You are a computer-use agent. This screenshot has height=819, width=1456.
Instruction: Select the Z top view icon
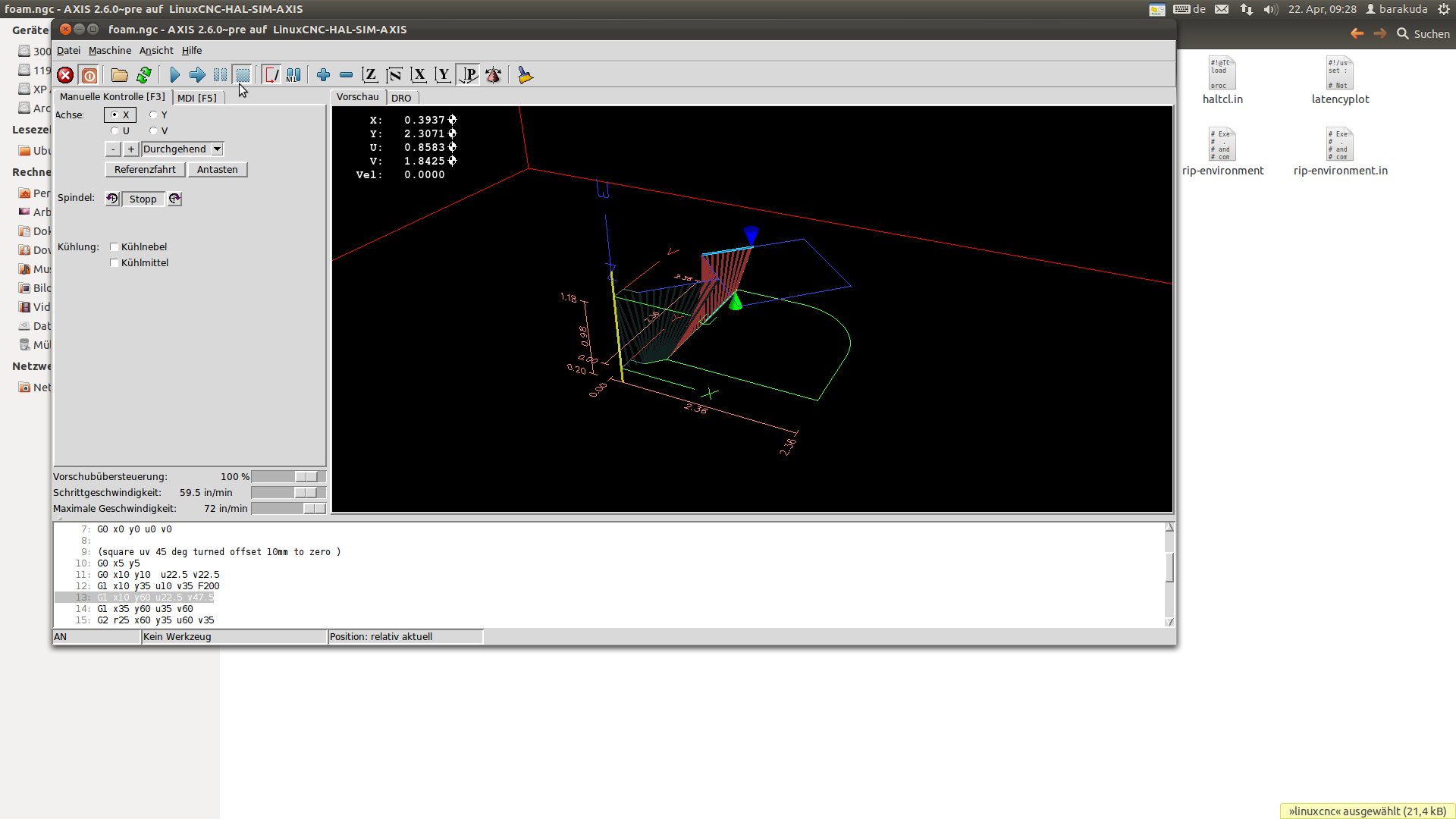point(369,75)
